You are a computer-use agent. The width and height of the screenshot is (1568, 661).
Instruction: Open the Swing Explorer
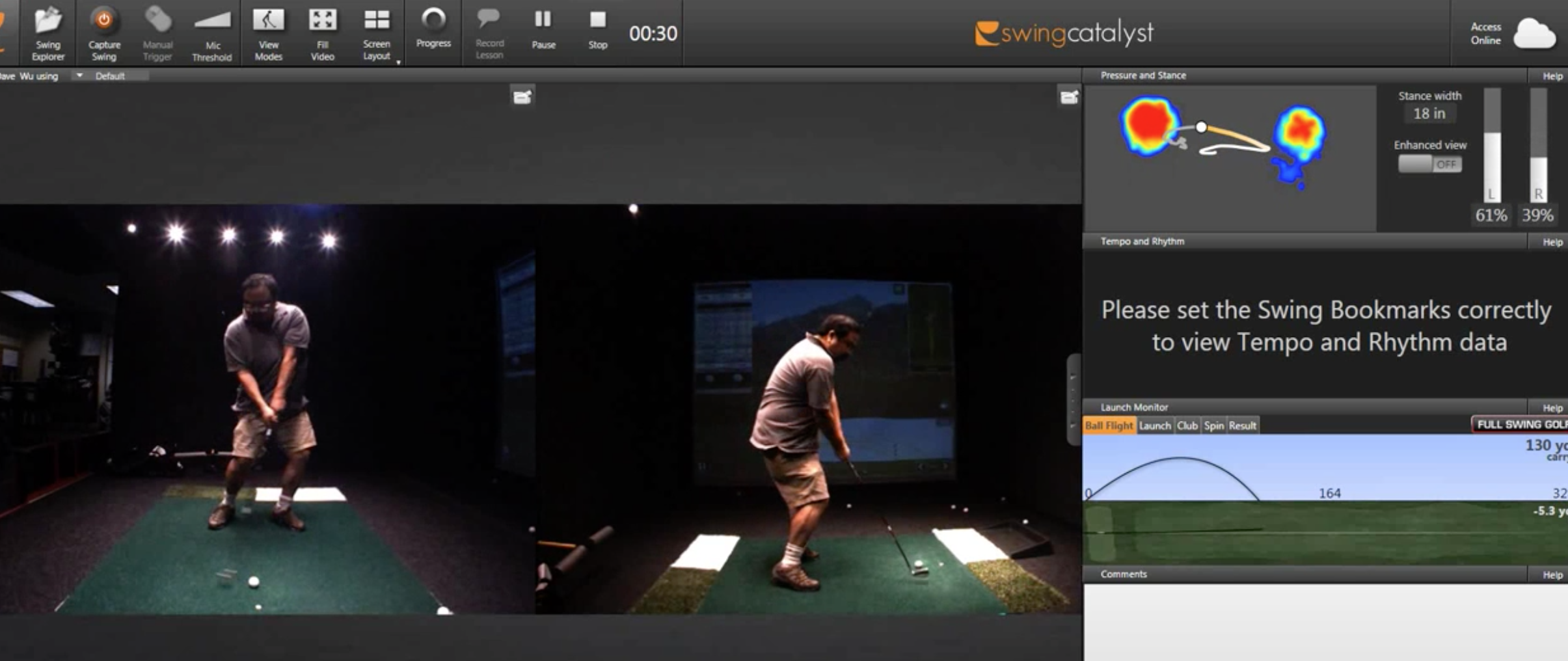[47, 33]
